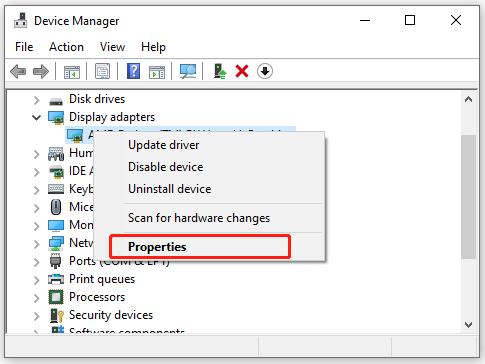Expand the Human Interface Devices node
This screenshot has height=364, width=485.
tap(36, 154)
